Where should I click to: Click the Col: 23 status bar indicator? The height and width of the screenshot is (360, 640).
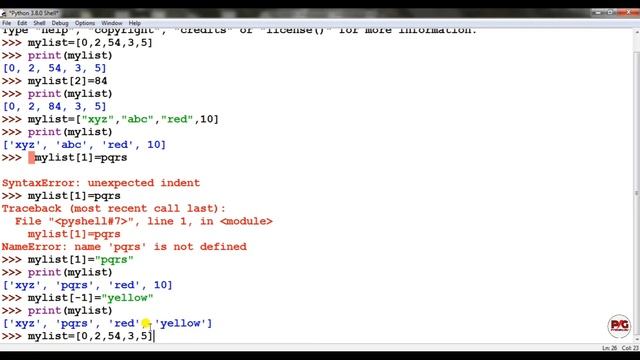630,348
